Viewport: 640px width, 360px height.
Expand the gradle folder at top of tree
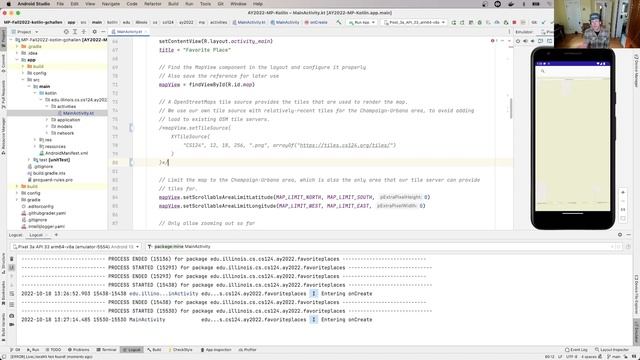click(x=18, y=47)
